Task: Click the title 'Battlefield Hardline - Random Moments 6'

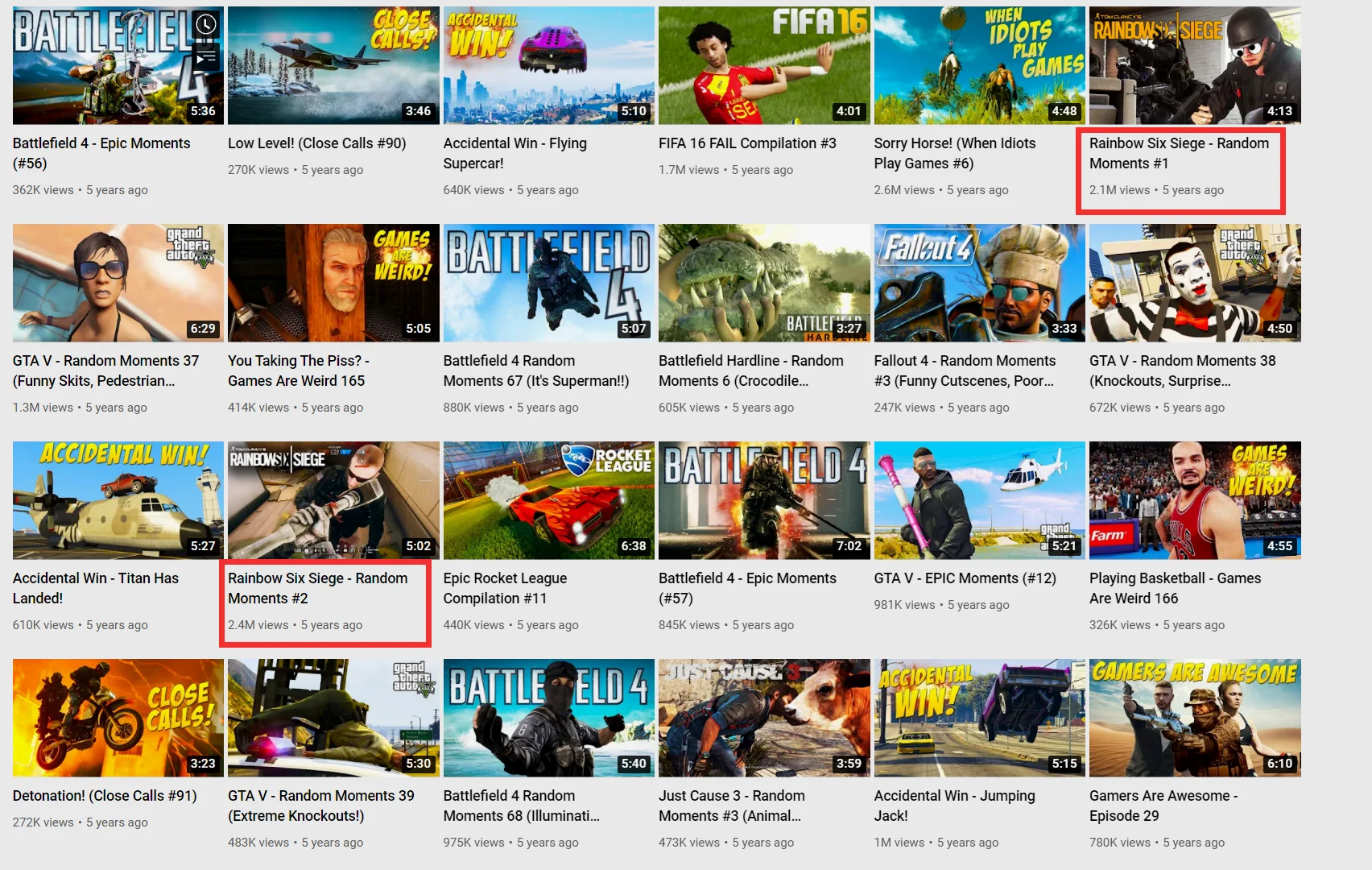Action: [751, 371]
